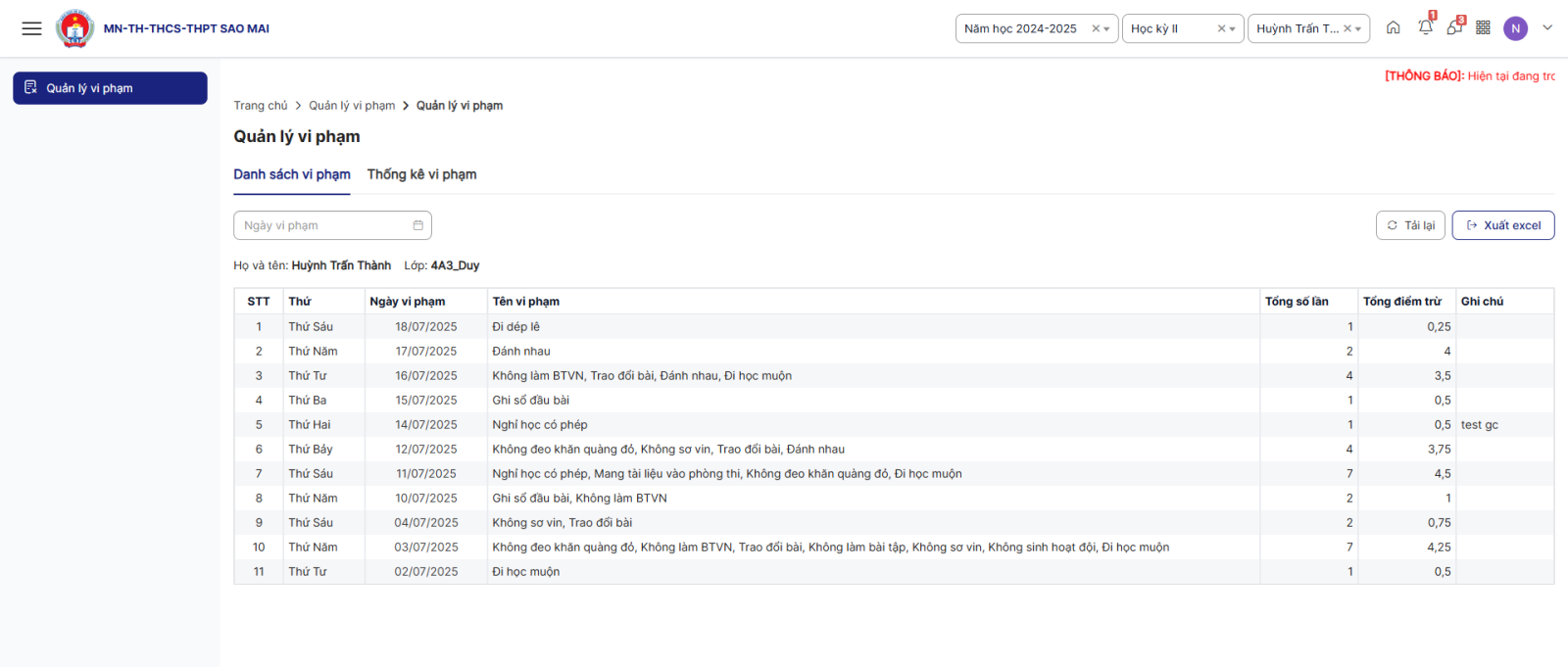Switch to Thống kê vi phạm tab

(421, 174)
